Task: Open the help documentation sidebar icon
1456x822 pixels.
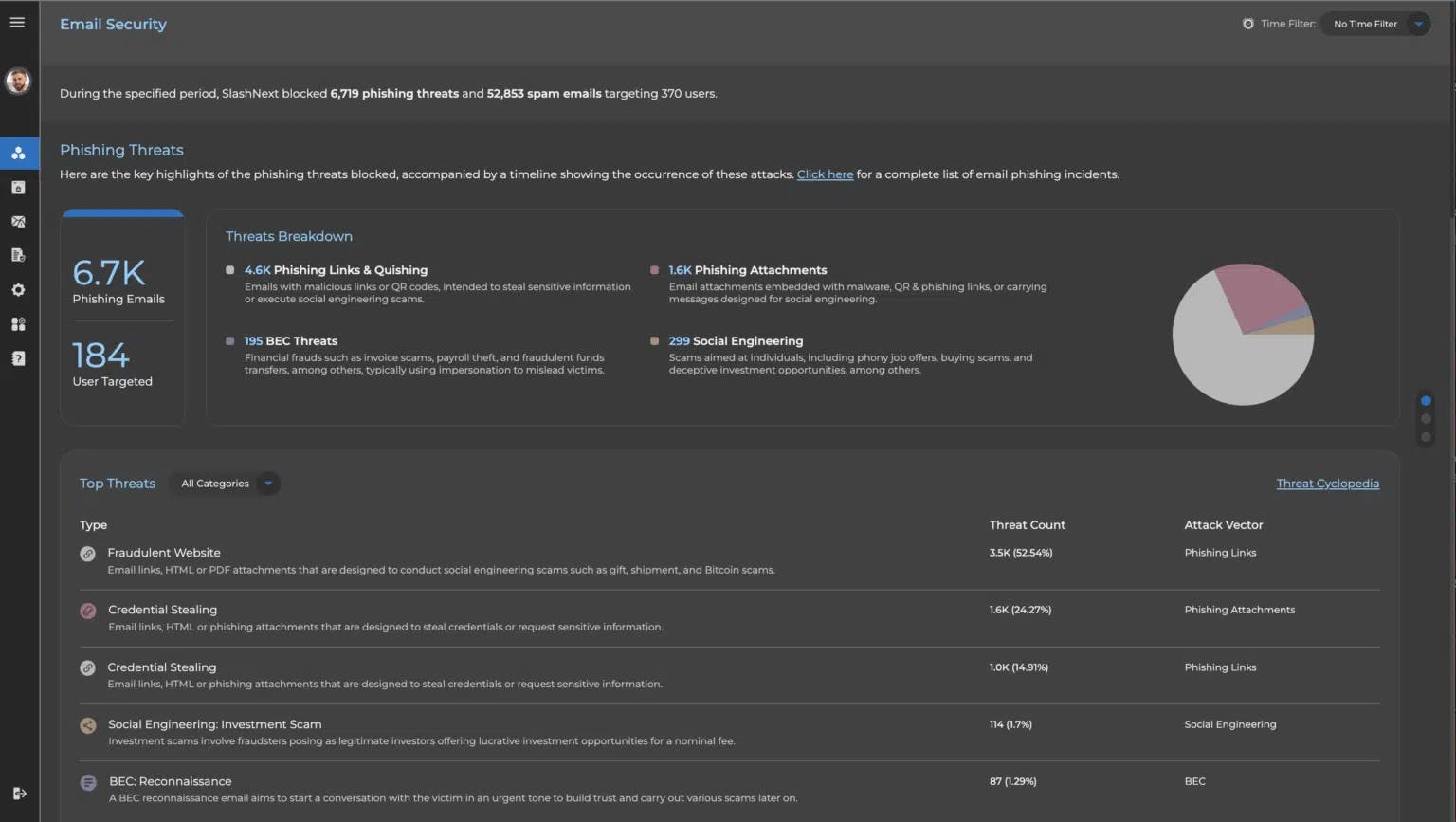Action: [18, 357]
